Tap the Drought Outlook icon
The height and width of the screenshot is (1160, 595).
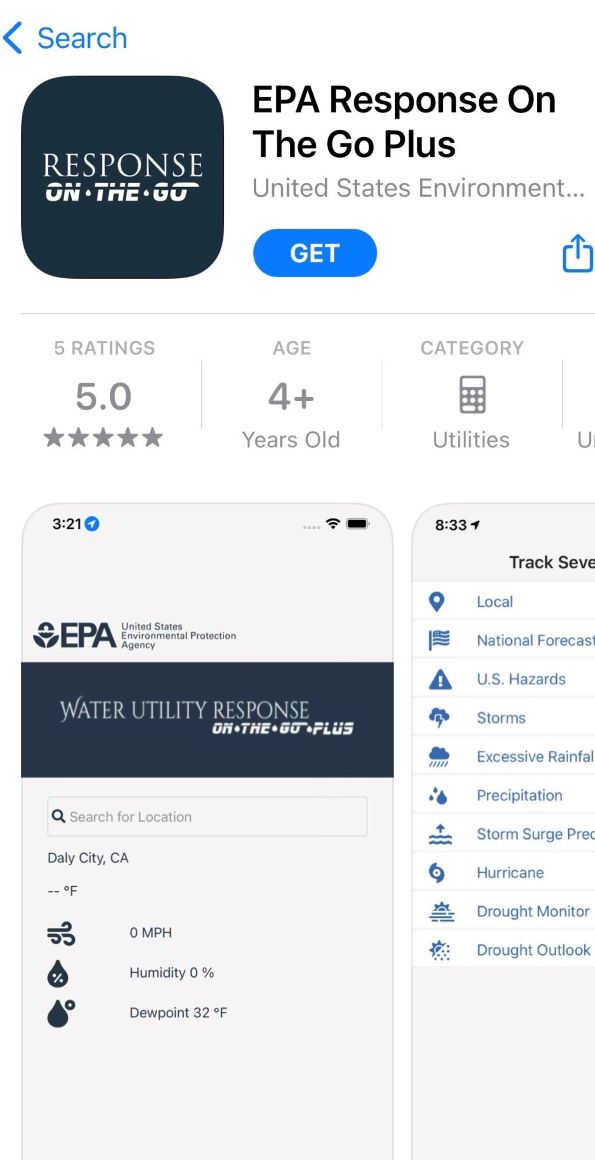(x=440, y=950)
